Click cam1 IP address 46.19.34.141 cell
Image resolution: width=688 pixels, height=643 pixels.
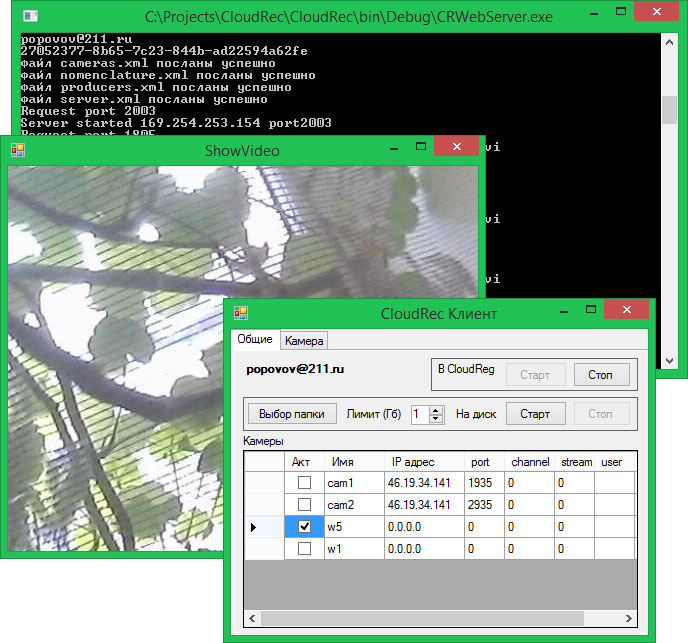coord(424,483)
